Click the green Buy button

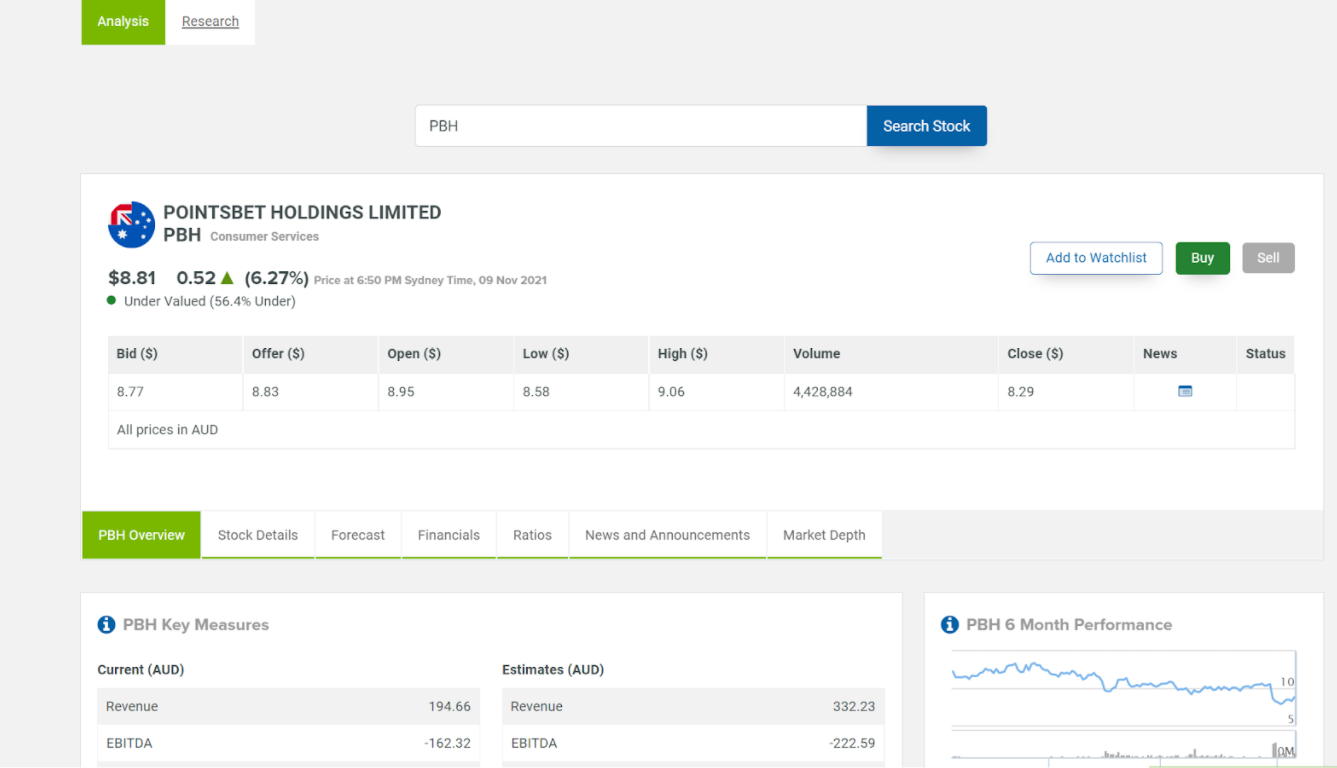[1203, 258]
